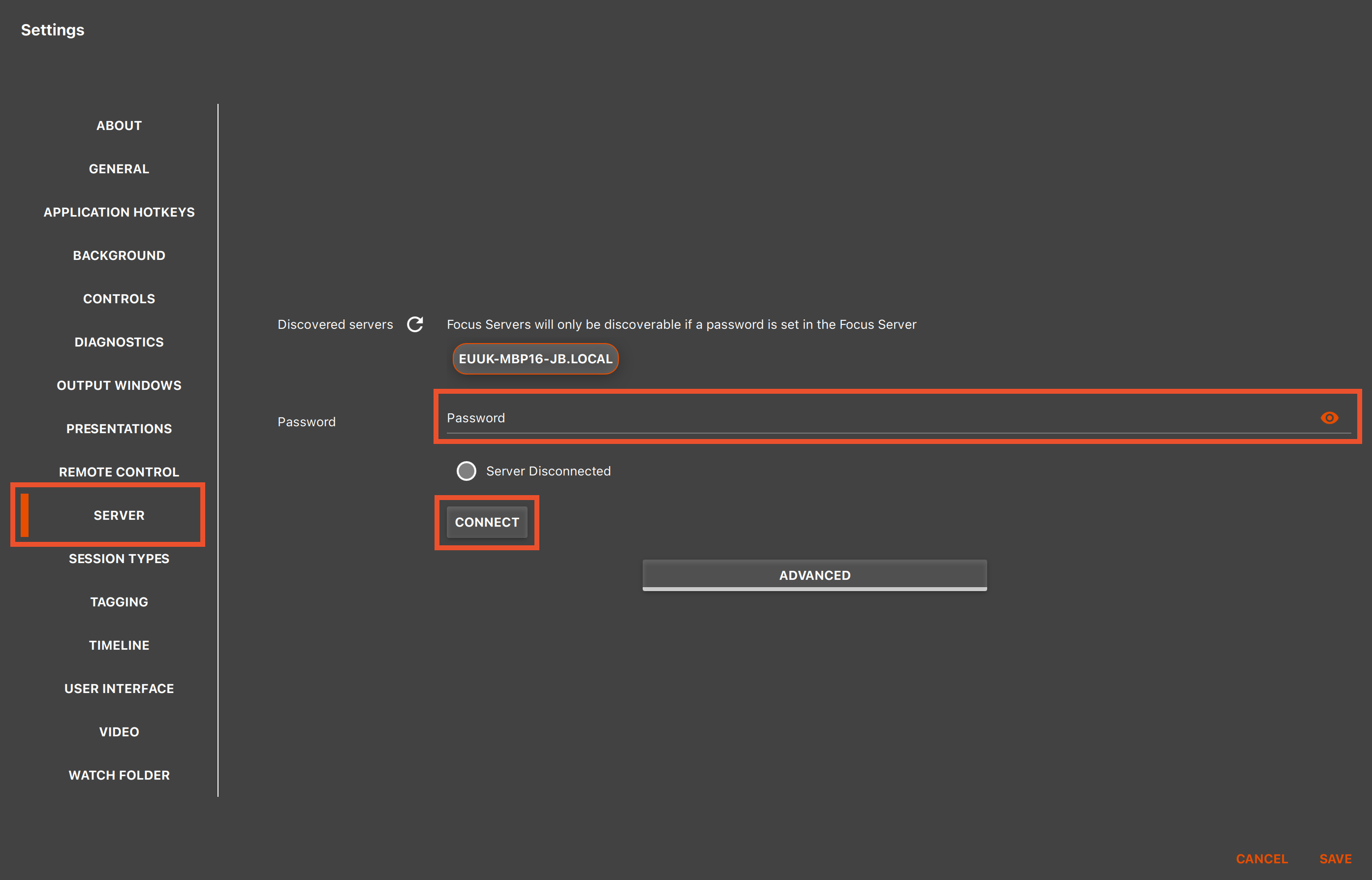This screenshot has width=1372, height=880.
Task: Open REMOTE CONTROL settings
Action: point(119,472)
